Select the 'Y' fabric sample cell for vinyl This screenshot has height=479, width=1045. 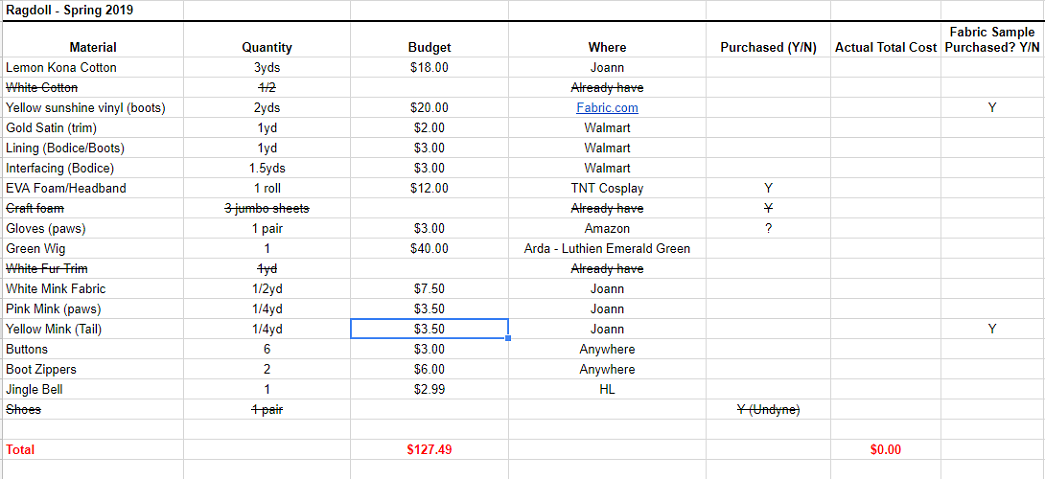coord(992,108)
